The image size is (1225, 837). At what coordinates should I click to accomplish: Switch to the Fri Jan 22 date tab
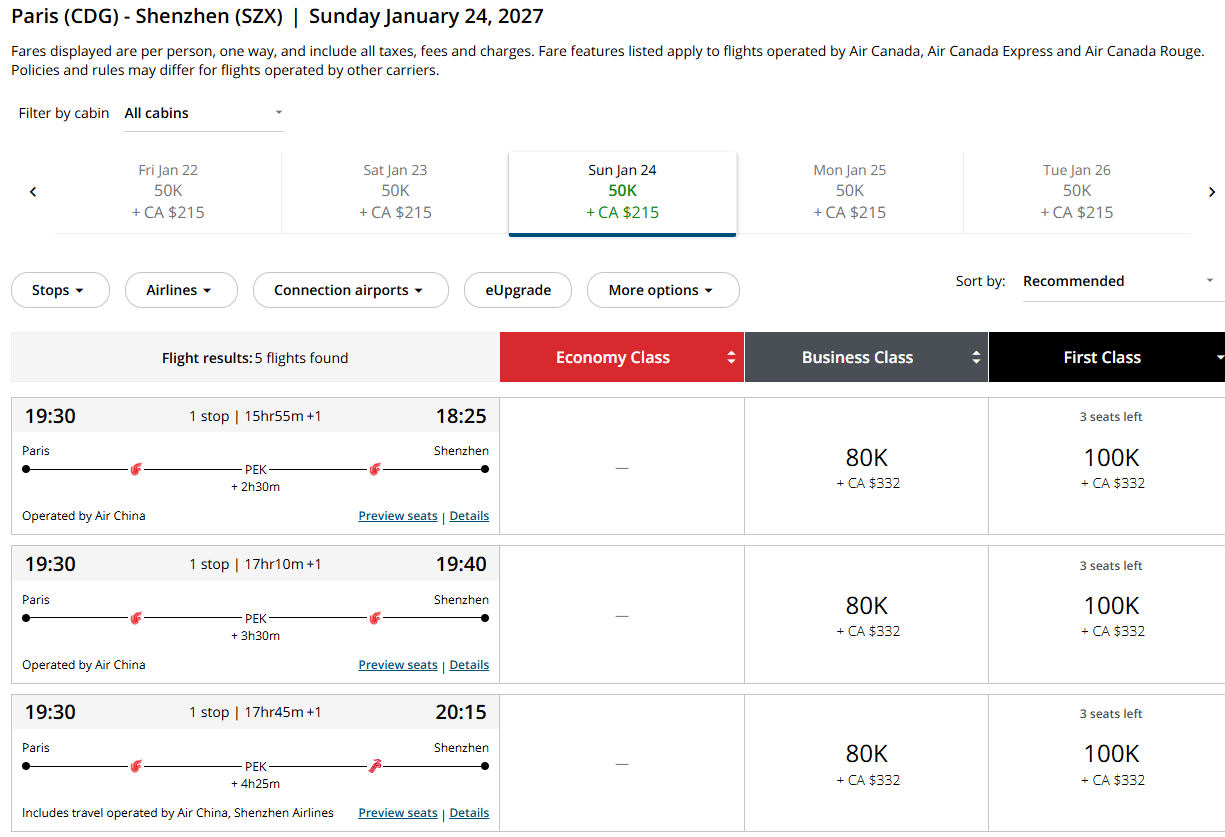pyautogui.click(x=168, y=191)
